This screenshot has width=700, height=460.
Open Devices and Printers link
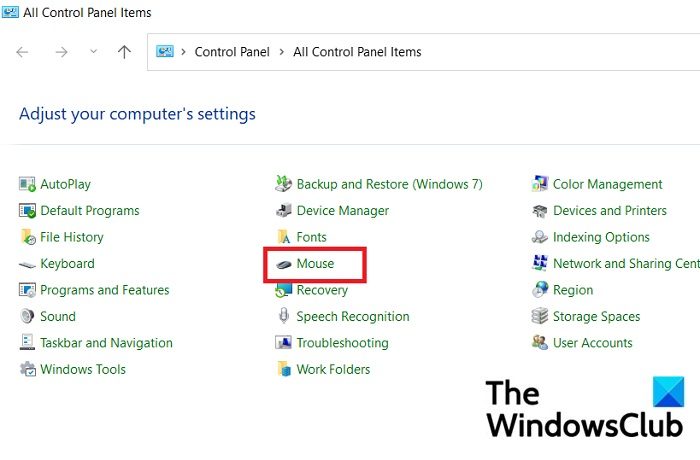point(610,210)
